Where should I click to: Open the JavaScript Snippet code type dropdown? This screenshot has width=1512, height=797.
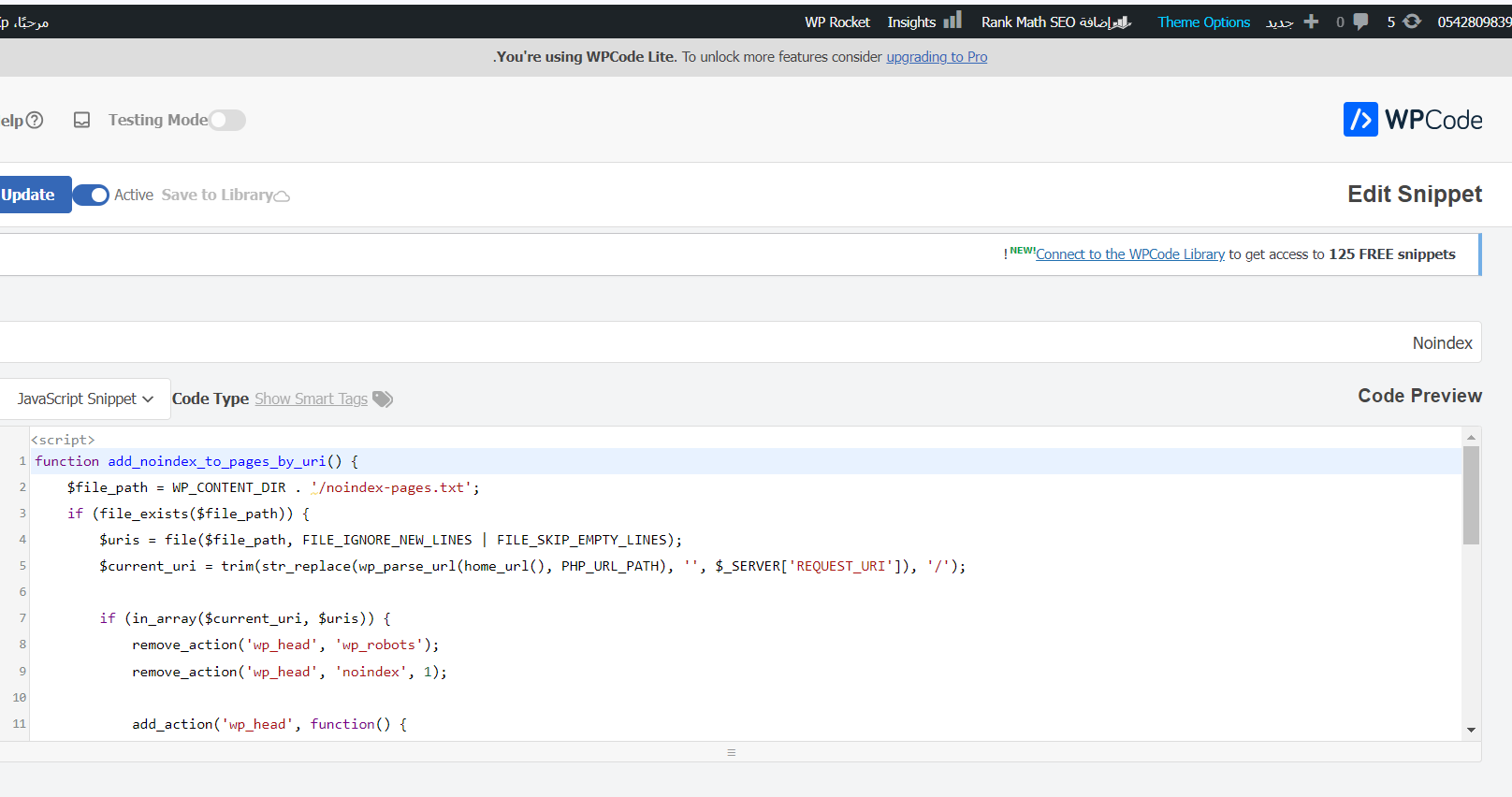click(84, 398)
